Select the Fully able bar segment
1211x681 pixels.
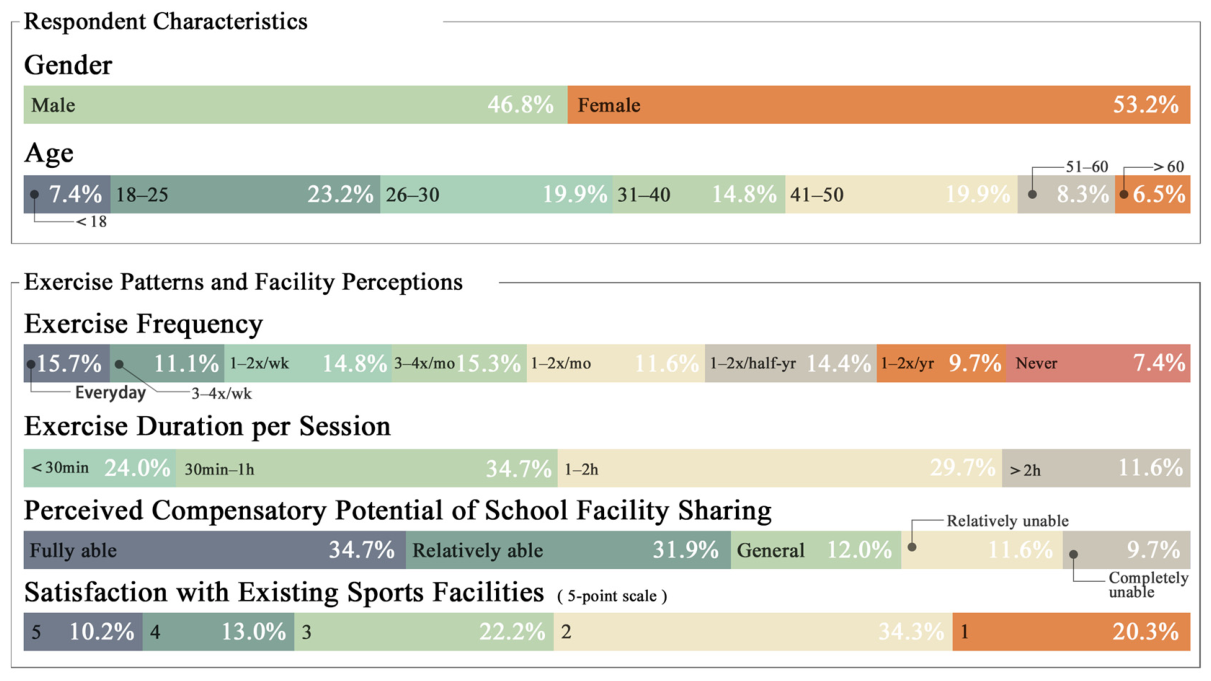click(x=214, y=550)
